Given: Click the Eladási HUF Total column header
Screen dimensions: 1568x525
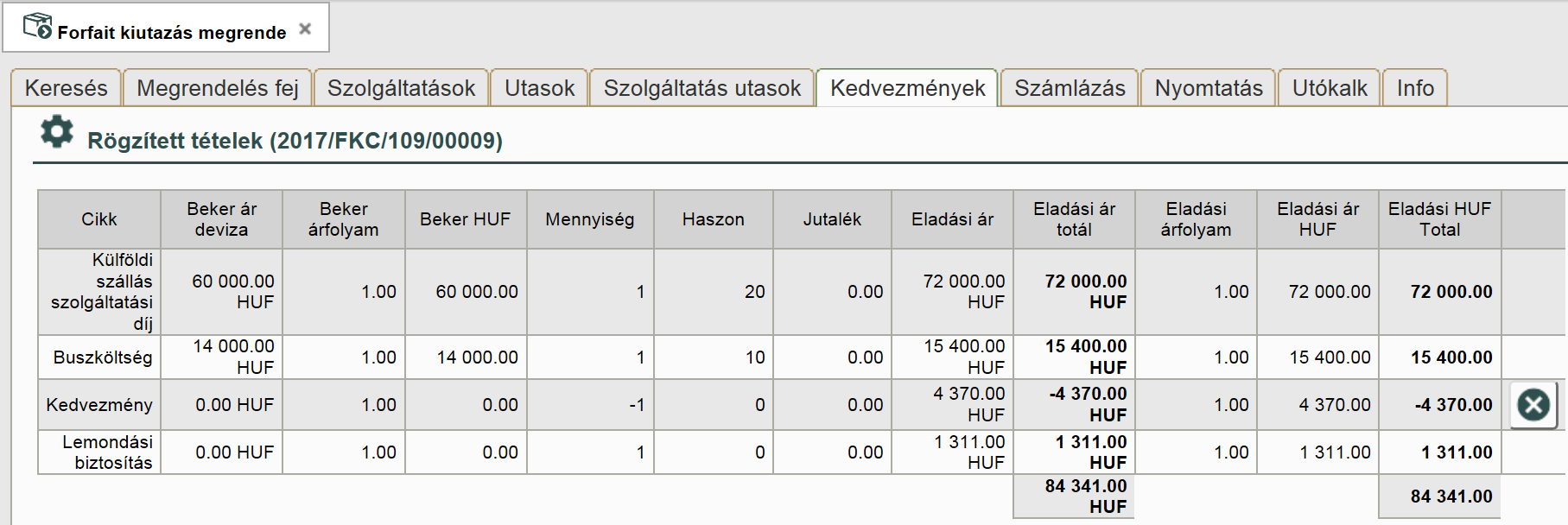Looking at the screenshot, I should [1439, 219].
